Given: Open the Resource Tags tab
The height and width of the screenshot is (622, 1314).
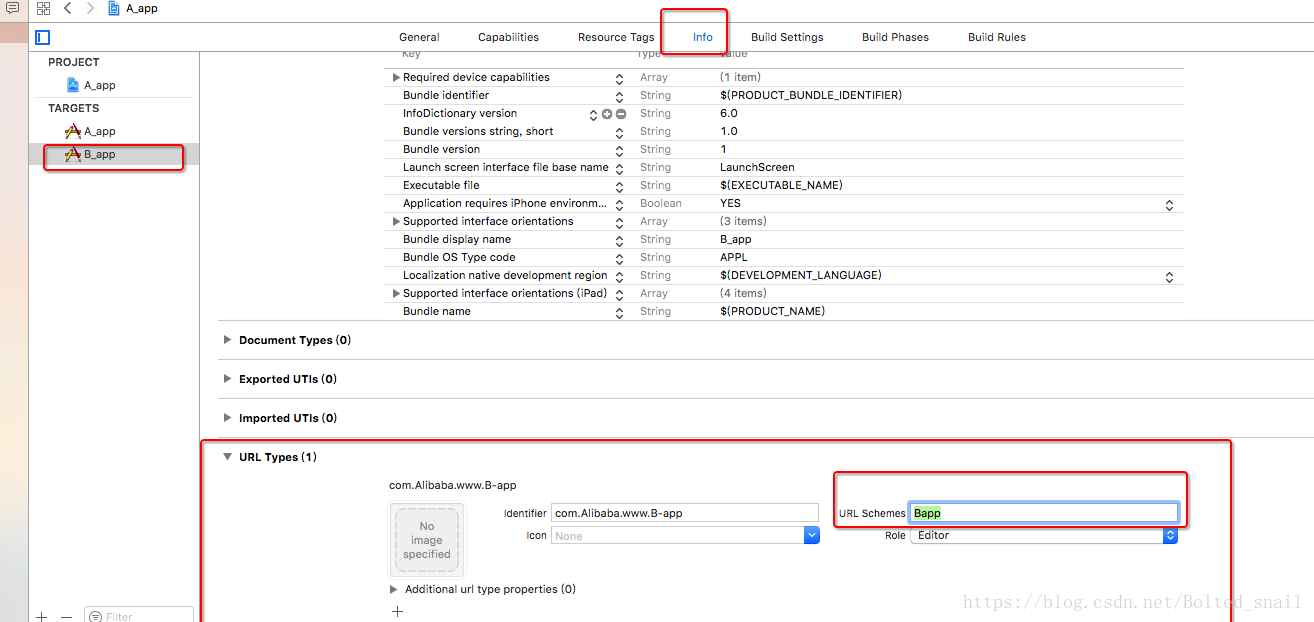Looking at the screenshot, I should coord(616,37).
